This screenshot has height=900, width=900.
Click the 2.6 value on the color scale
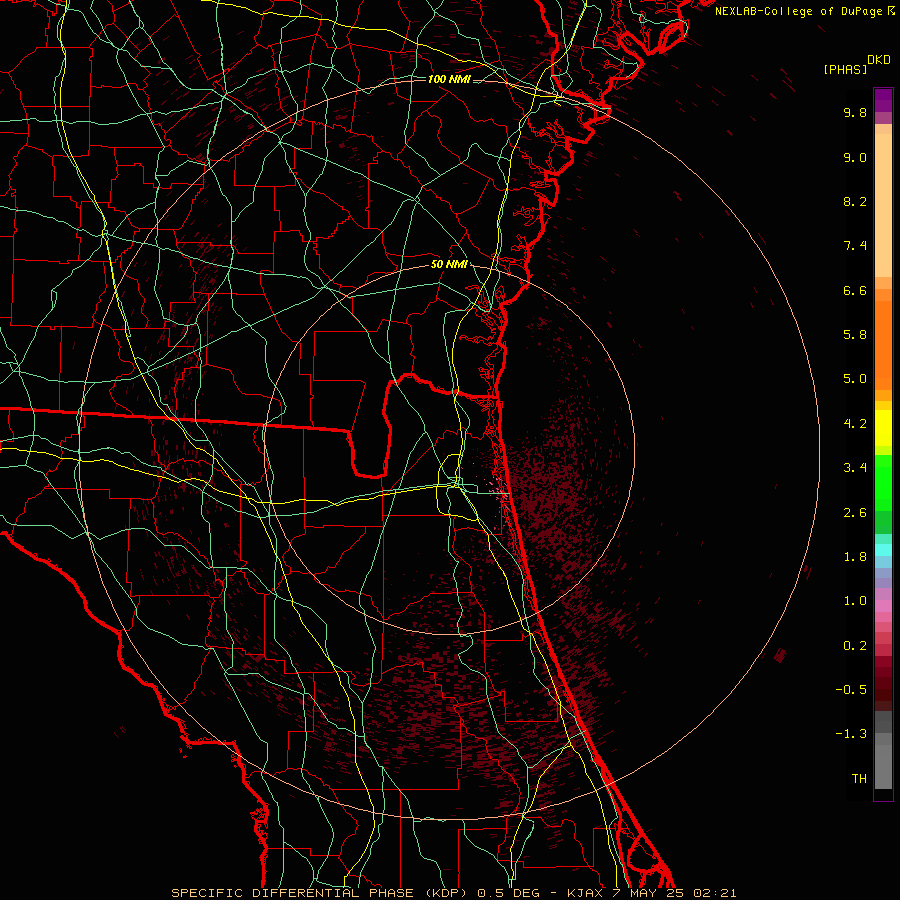[x=855, y=513]
